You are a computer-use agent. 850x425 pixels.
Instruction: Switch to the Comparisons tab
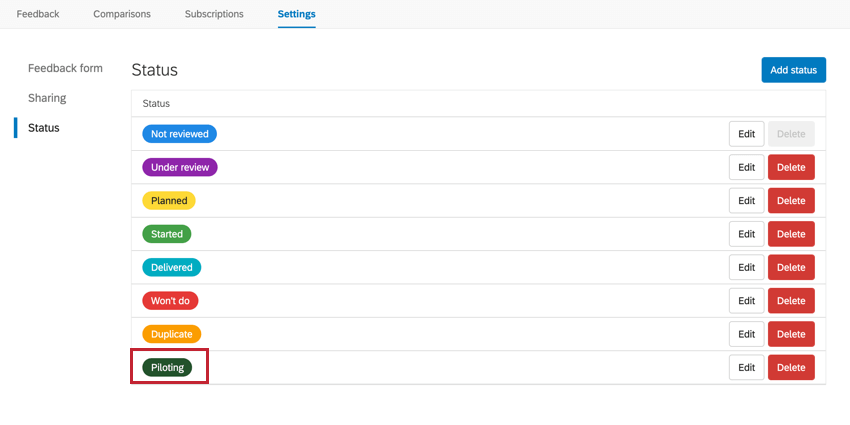pyautogui.click(x=122, y=14)
